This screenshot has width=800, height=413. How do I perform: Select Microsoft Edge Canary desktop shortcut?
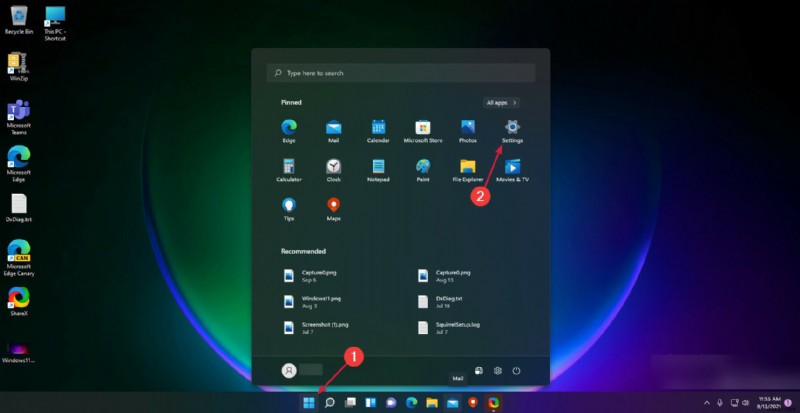click(19, 258)
